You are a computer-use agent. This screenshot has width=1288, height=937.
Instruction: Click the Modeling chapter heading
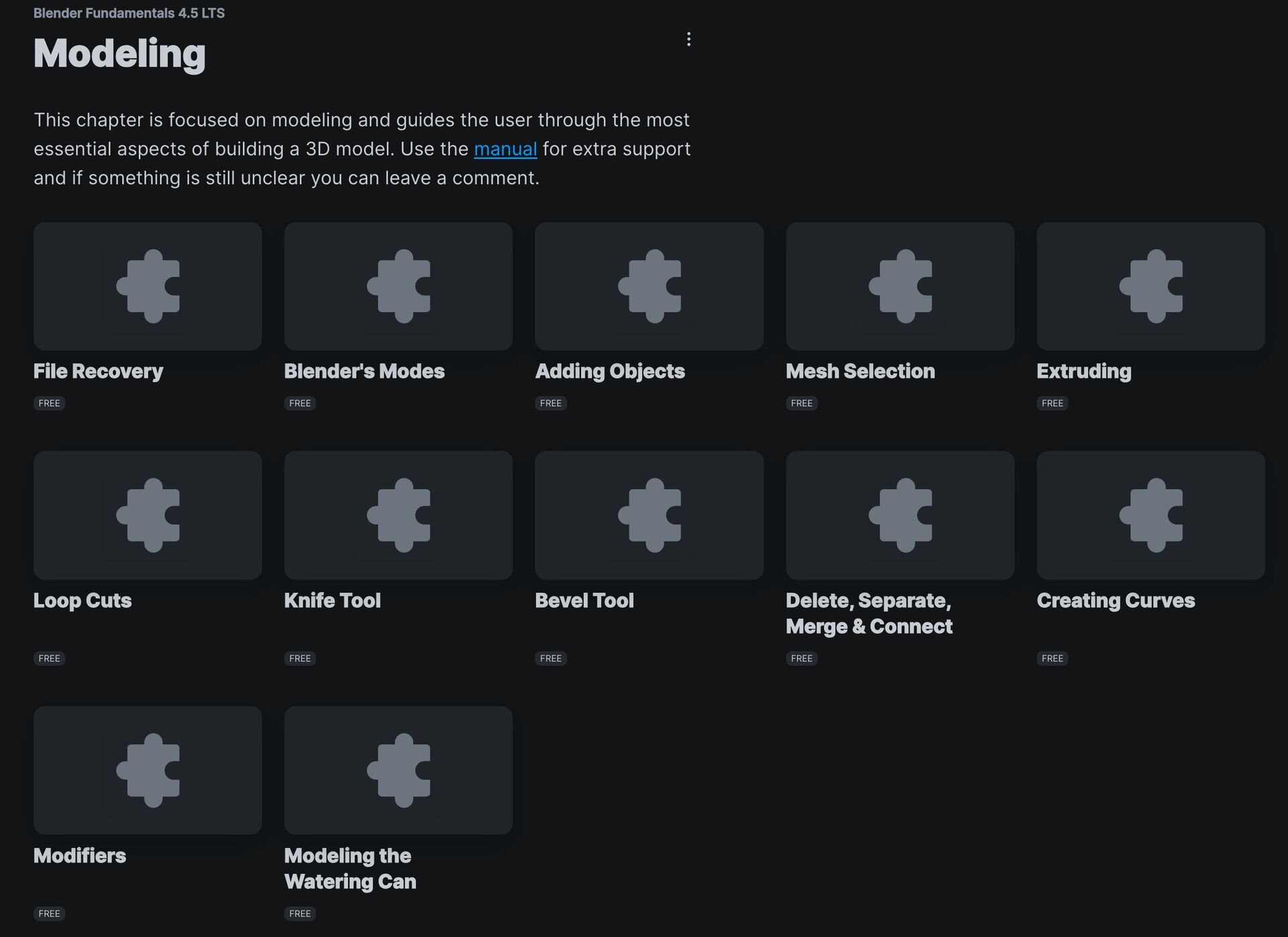[119, 54]
